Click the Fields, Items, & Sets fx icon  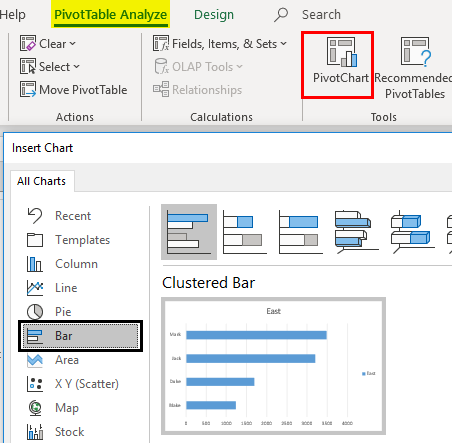click(x=161, y=43)
